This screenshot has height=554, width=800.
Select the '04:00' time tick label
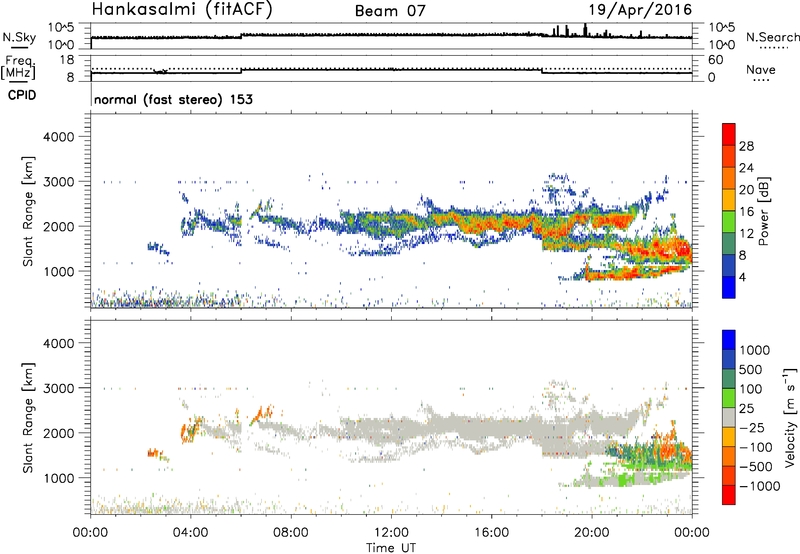[x=191, y=533]
